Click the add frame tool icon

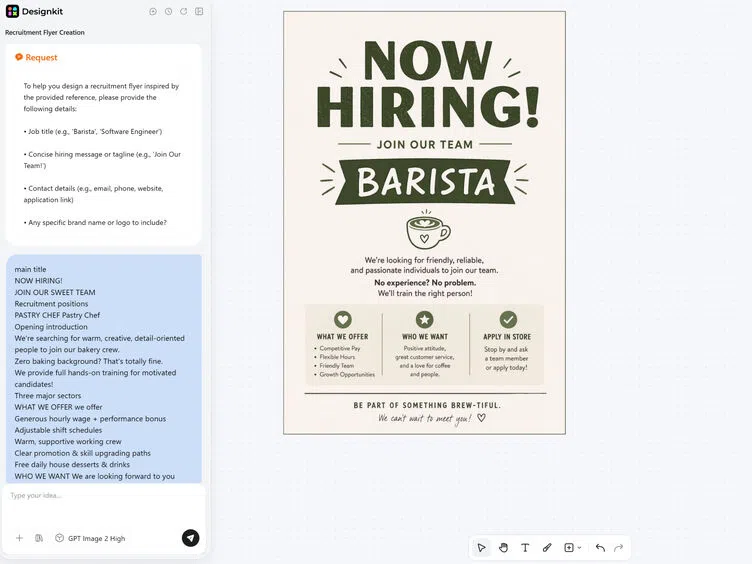tap(569, 548)
